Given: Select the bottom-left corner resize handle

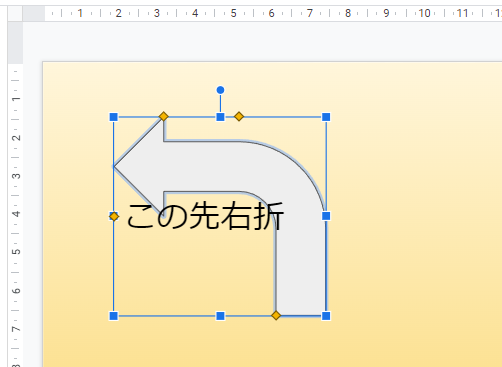Looking at the screenshot, I should [x=114, y=316].
